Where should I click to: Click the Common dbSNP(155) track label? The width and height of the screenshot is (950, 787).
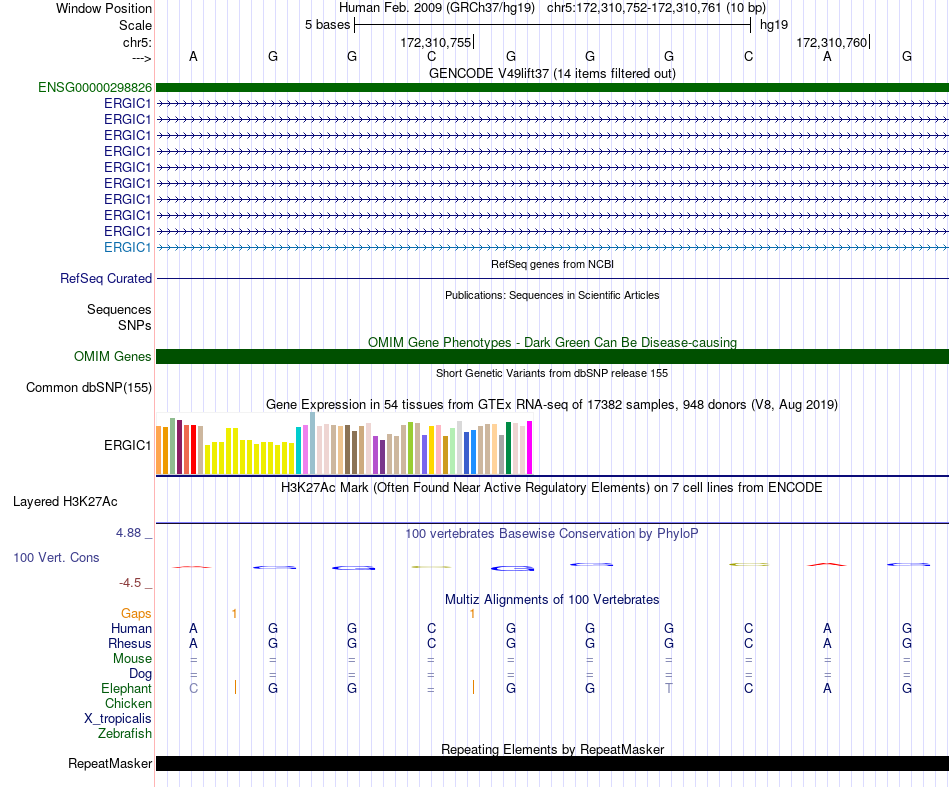pos(89,387)
